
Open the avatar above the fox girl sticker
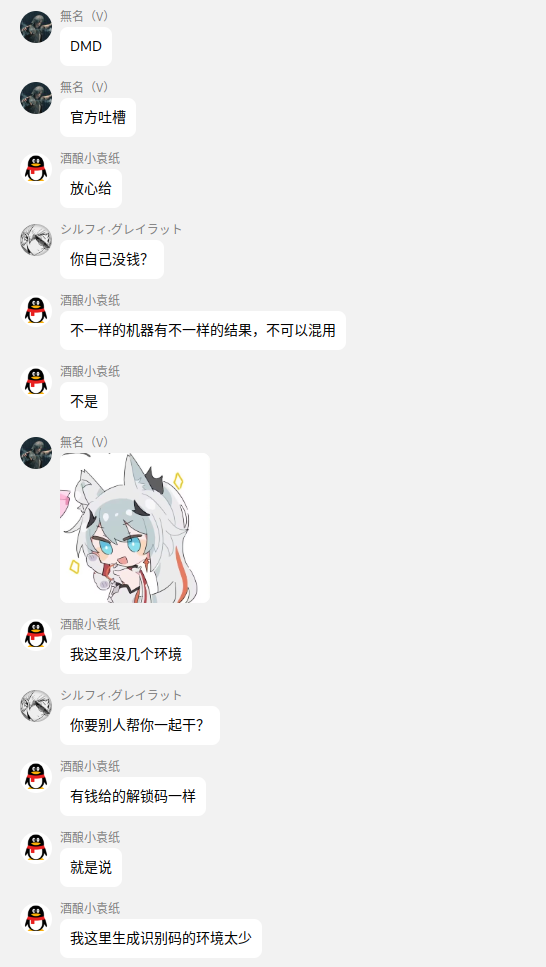point(36,453)
